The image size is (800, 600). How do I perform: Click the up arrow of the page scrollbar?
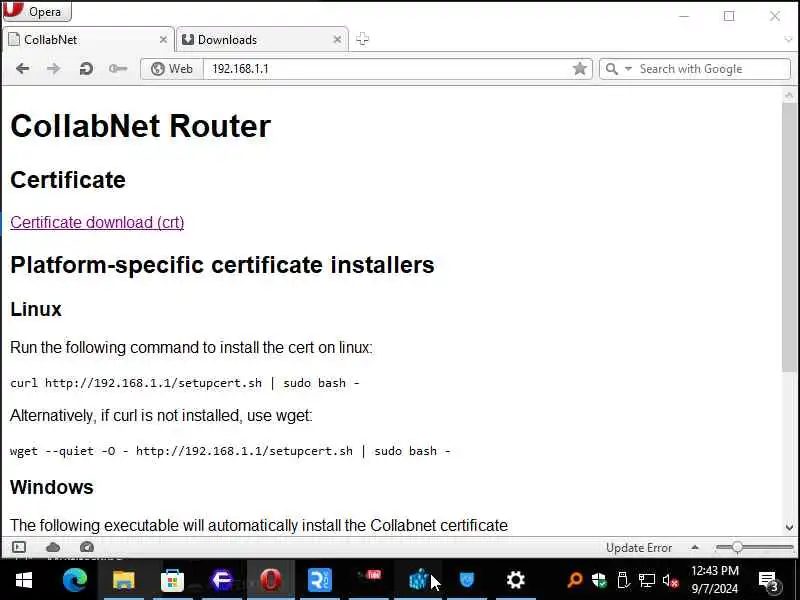789,95
